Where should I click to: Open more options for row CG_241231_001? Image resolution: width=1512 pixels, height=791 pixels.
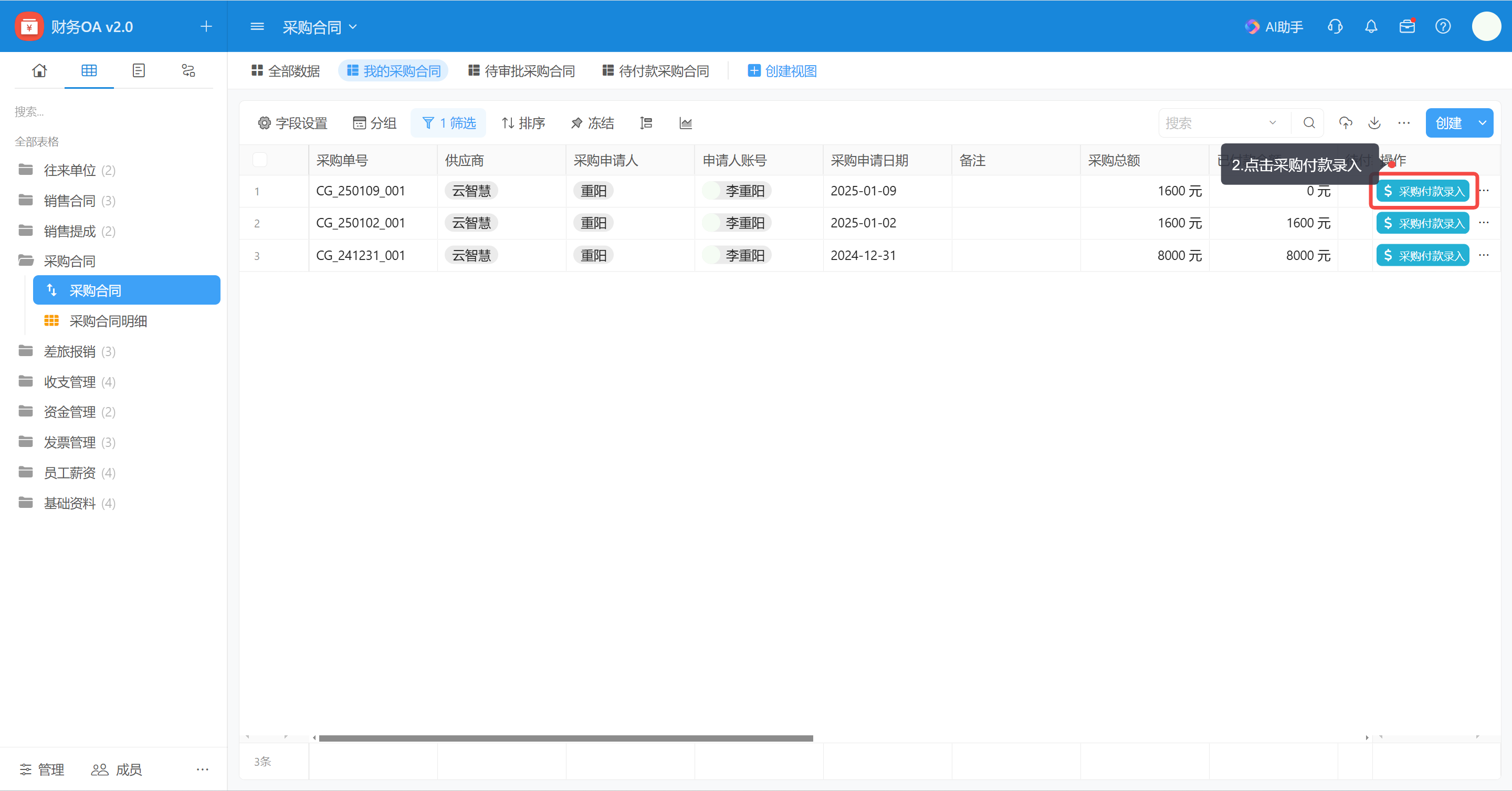pos(1484,255)
